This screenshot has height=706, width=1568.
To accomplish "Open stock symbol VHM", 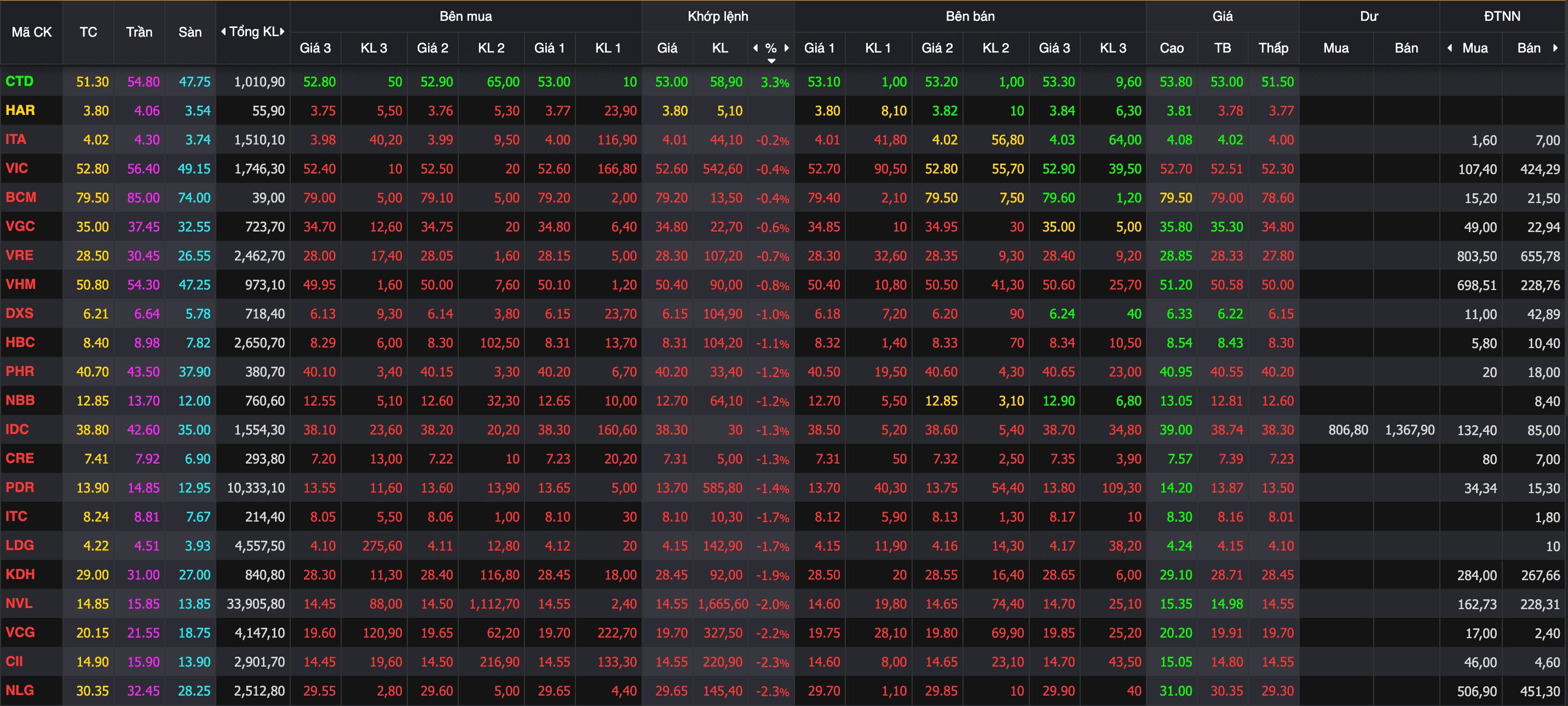I will pyautogui.click(x=21, y=284).
